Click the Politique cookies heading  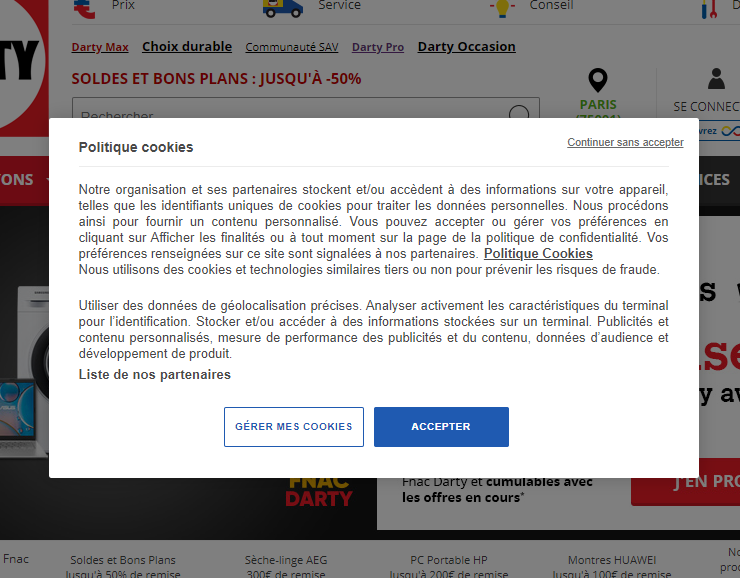pos(136,147)
